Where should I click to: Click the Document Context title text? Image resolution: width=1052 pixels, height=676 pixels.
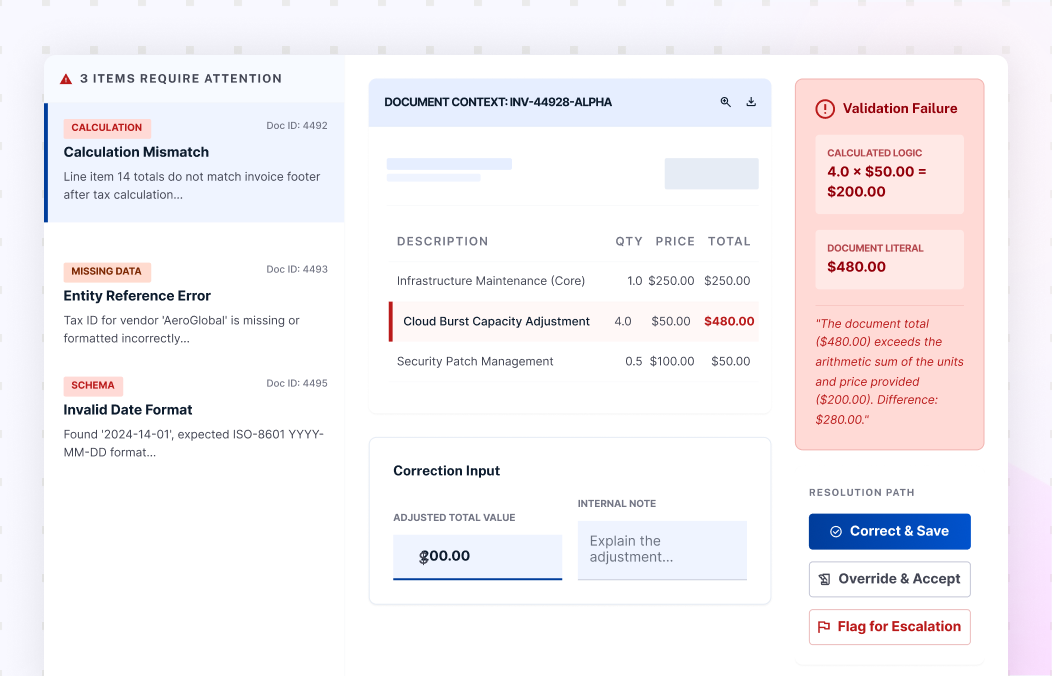tap(498, 102)
